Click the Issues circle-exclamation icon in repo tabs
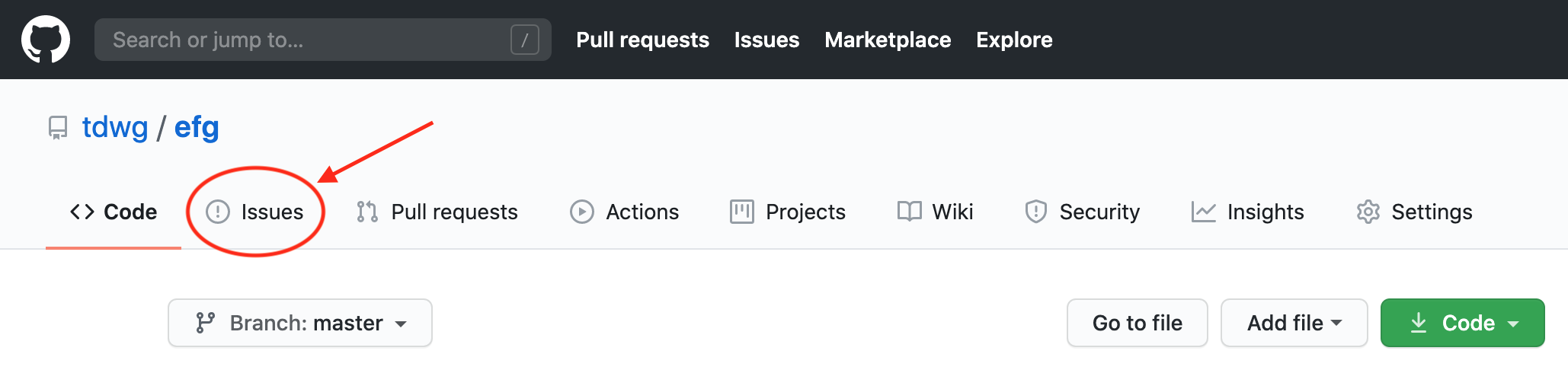This screenshot has height=370, width=1568. (x=218, y=212)
